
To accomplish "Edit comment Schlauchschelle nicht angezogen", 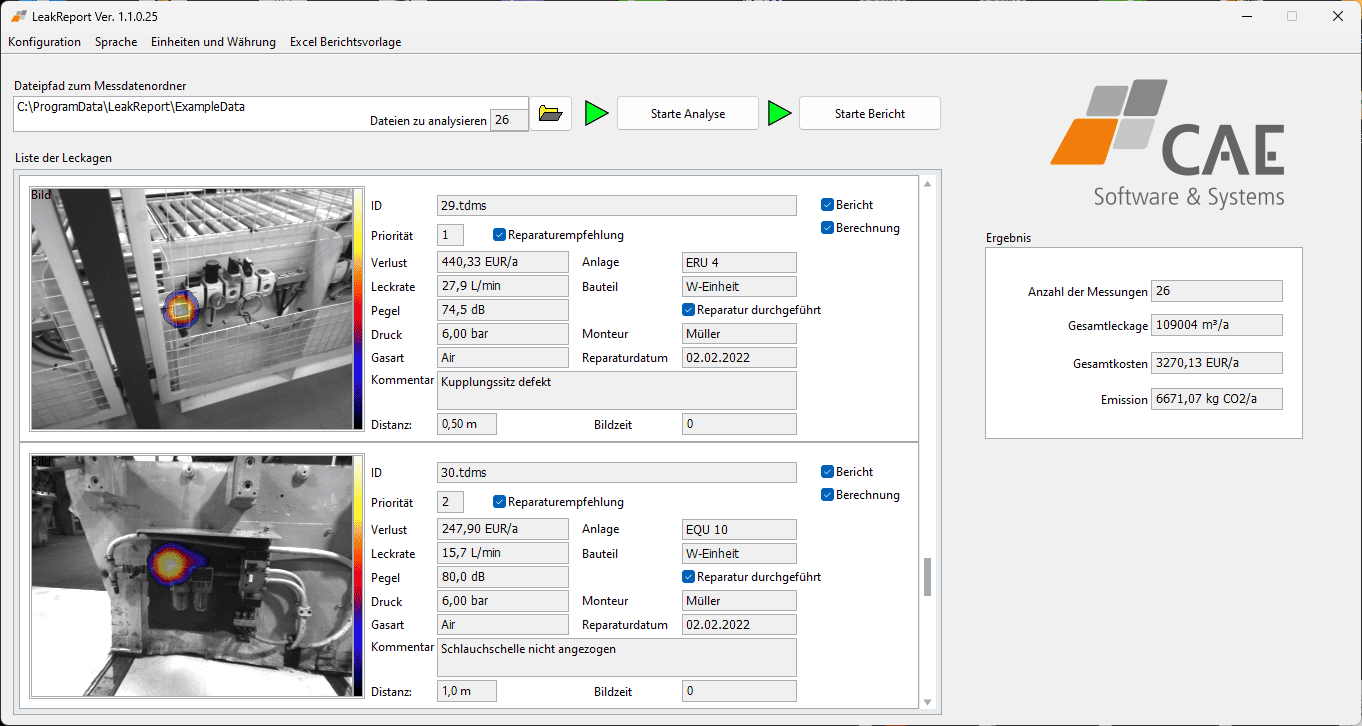I will point(616,657).
